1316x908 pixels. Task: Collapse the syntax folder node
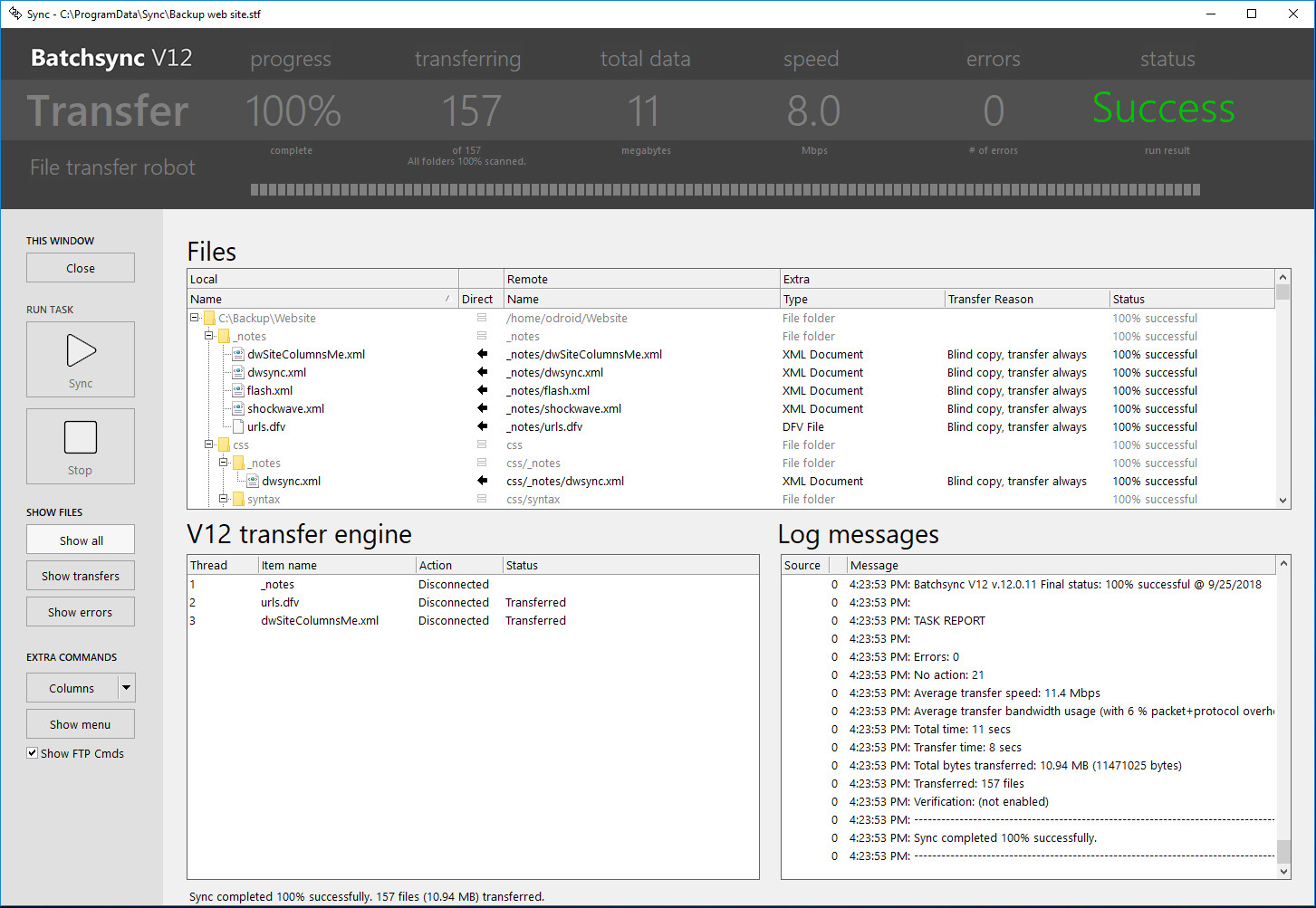pyautogui.click(x=223, y=499)
